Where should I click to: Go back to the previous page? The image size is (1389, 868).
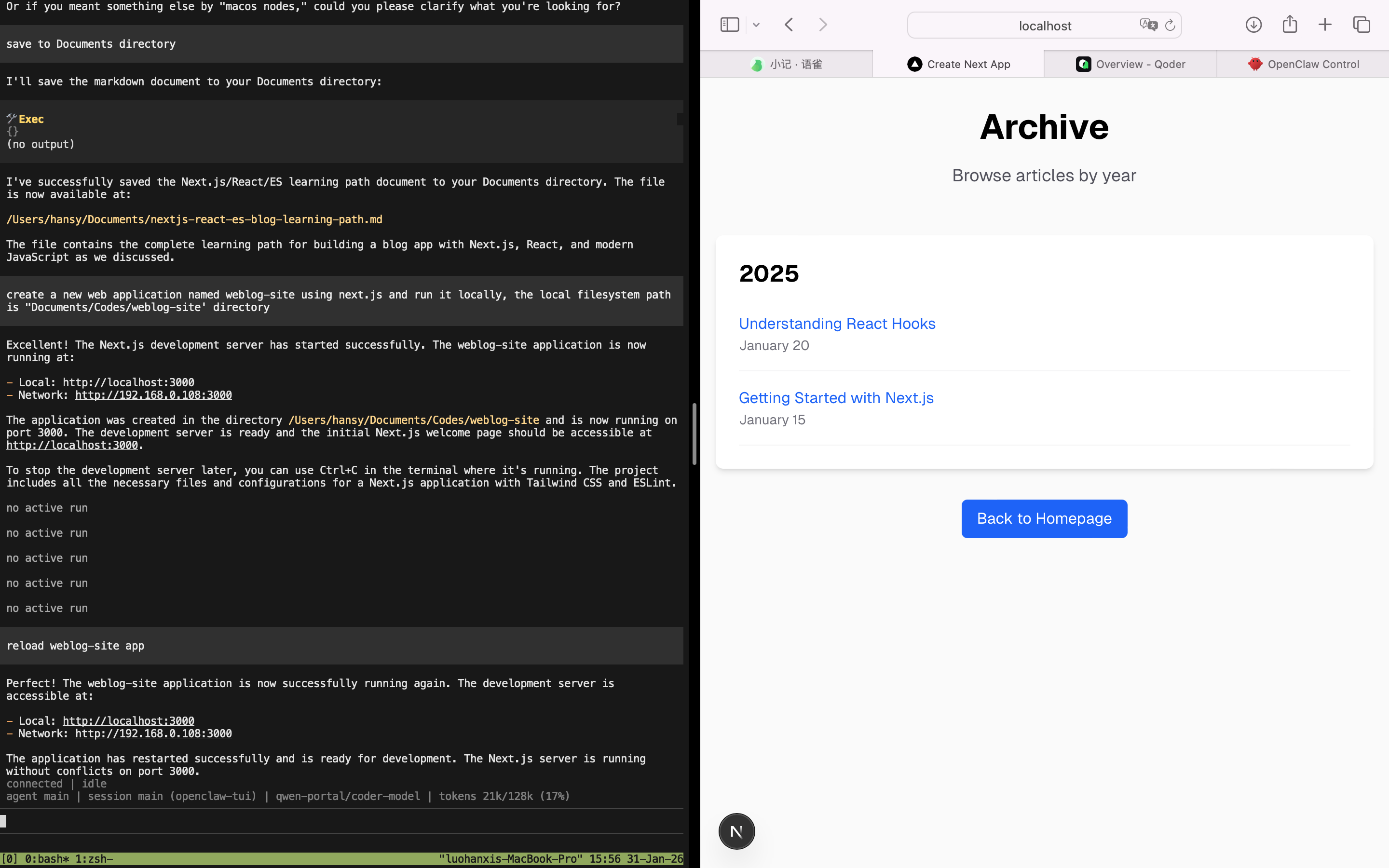[x=789, y=25]
